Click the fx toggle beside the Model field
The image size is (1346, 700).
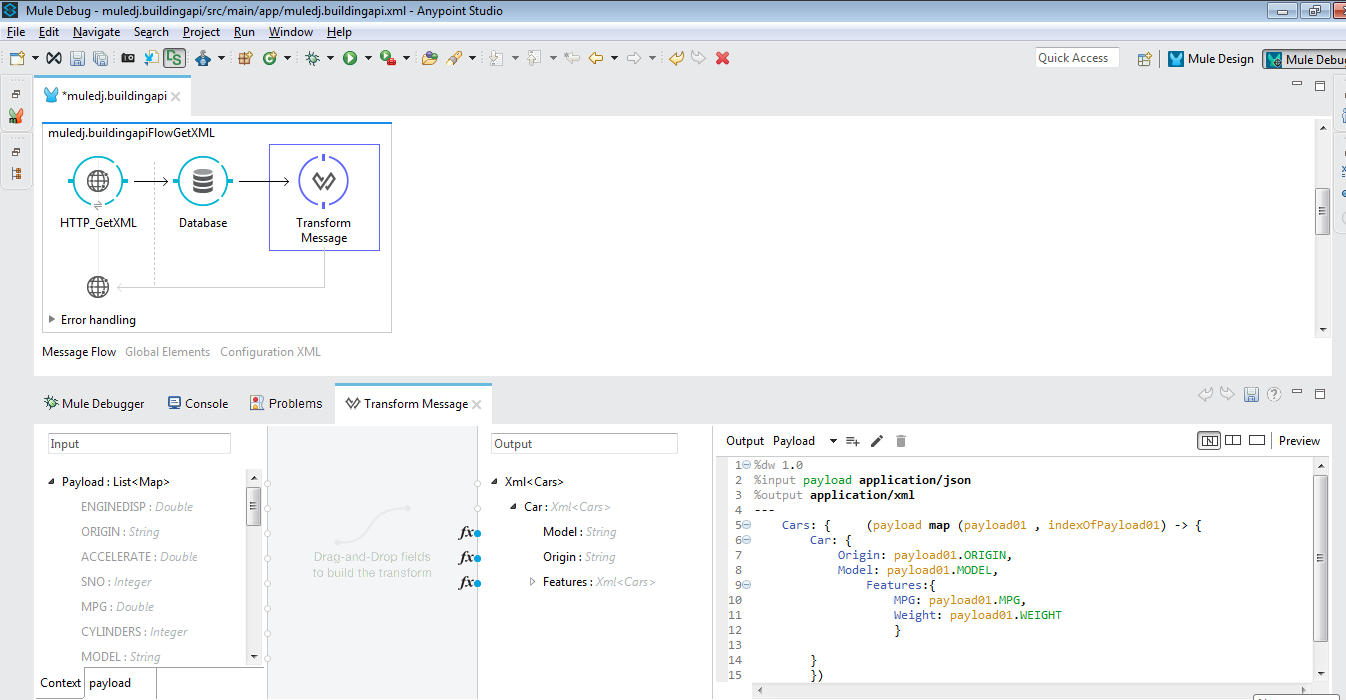(x=466, y=532)
